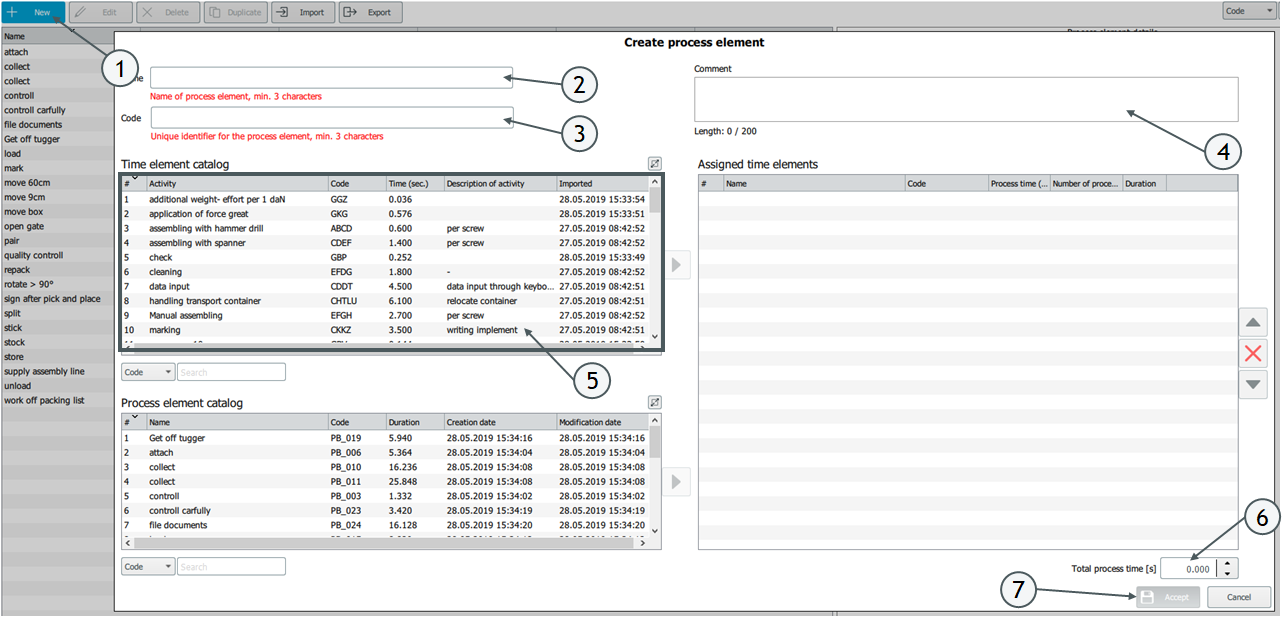1284x618 pixels.
Task: Expand the Time element catalog with its enlarge icon
Action: 654,163
